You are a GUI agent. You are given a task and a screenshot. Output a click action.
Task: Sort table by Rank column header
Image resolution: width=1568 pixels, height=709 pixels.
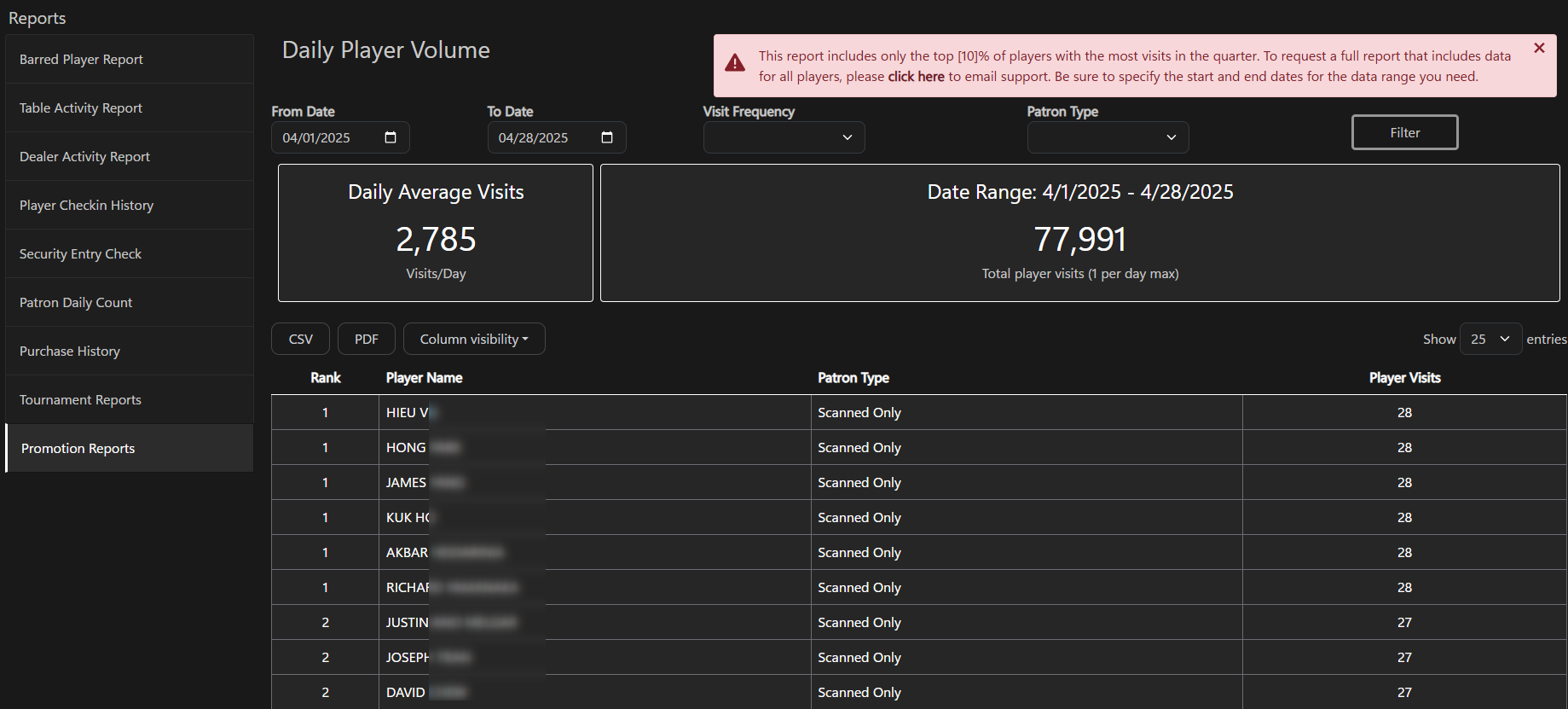[325, 377]
